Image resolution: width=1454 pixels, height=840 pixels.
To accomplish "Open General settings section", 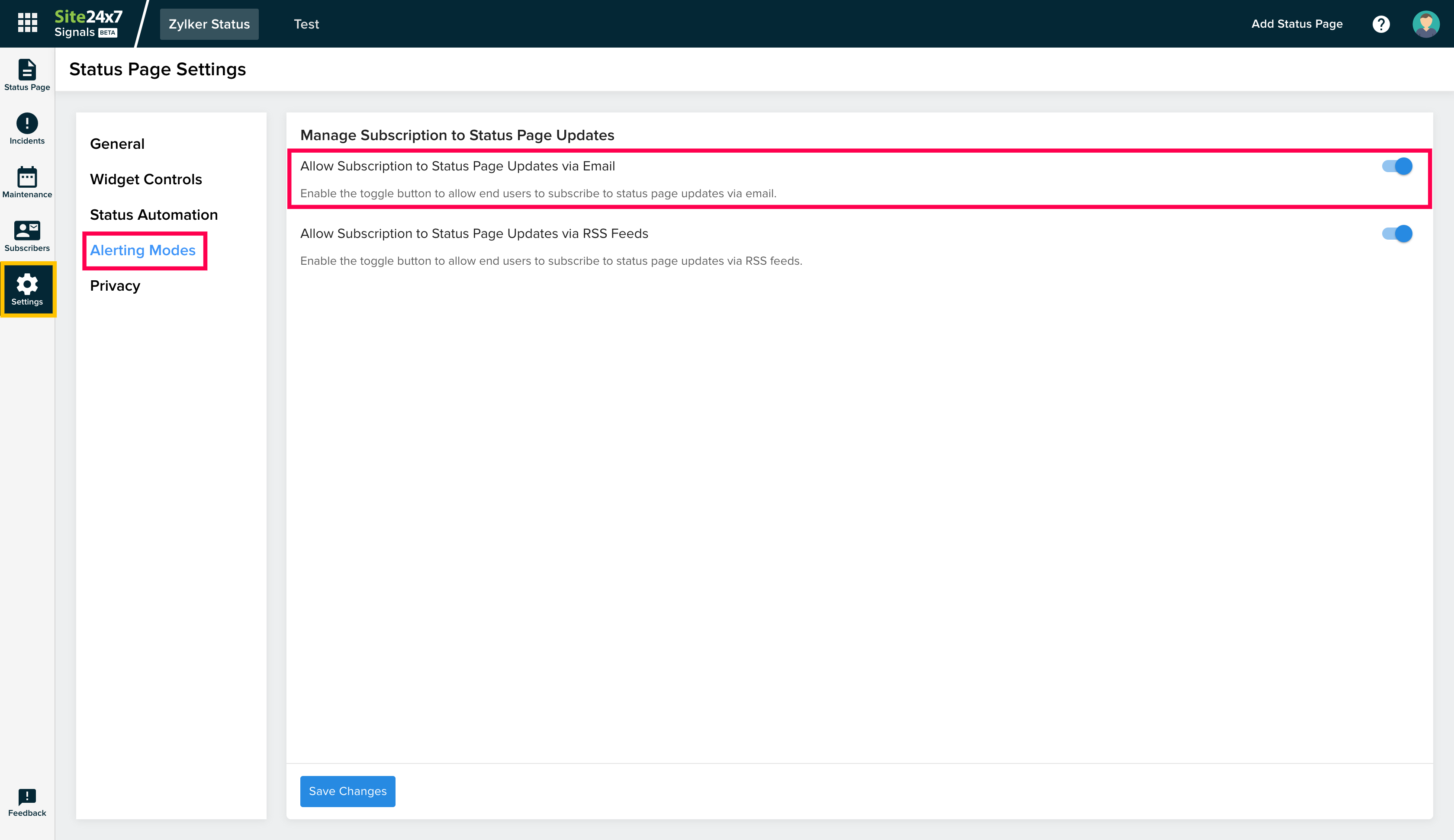I will click(117, 144).
